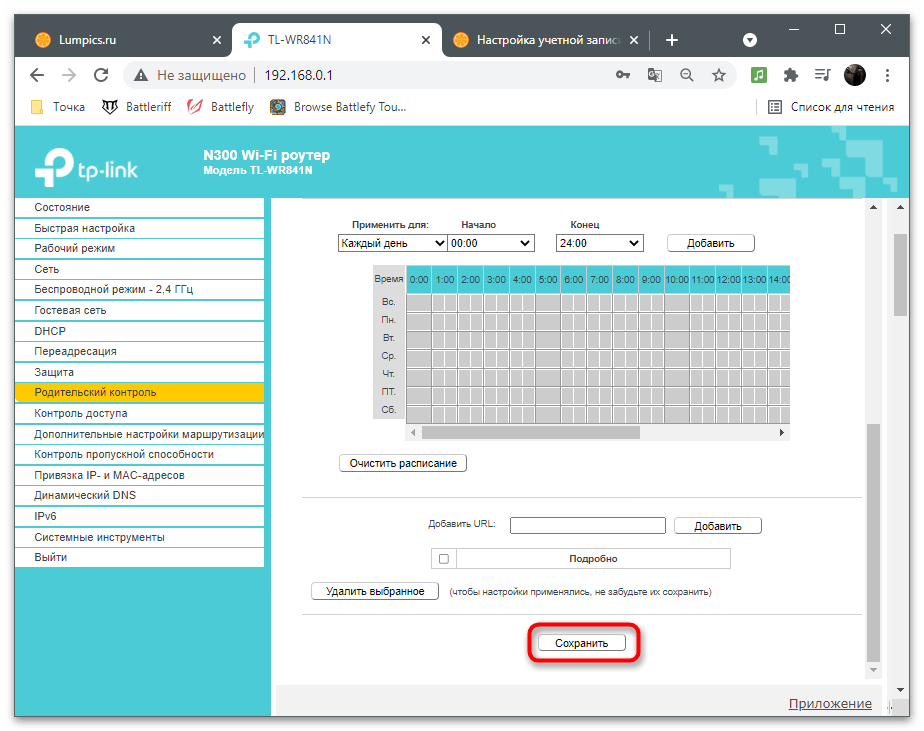The height and width of the screenshot is (731, 924).
Task: Open Battlefly bookmark
Action: pos(220,107)
